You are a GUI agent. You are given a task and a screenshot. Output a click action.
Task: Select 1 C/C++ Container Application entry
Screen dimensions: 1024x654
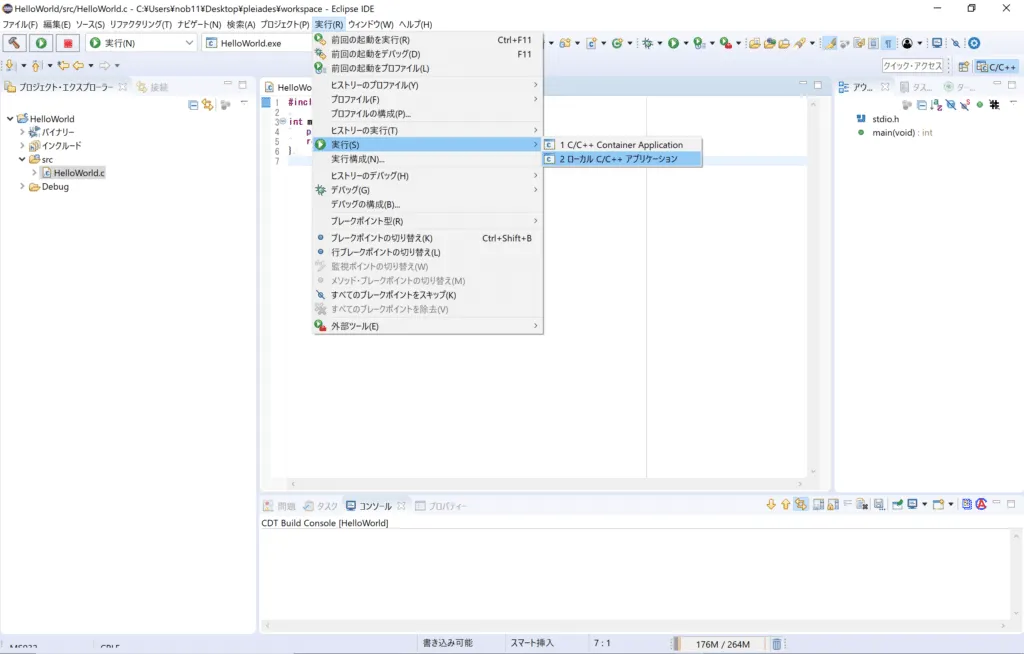(622, 145)
